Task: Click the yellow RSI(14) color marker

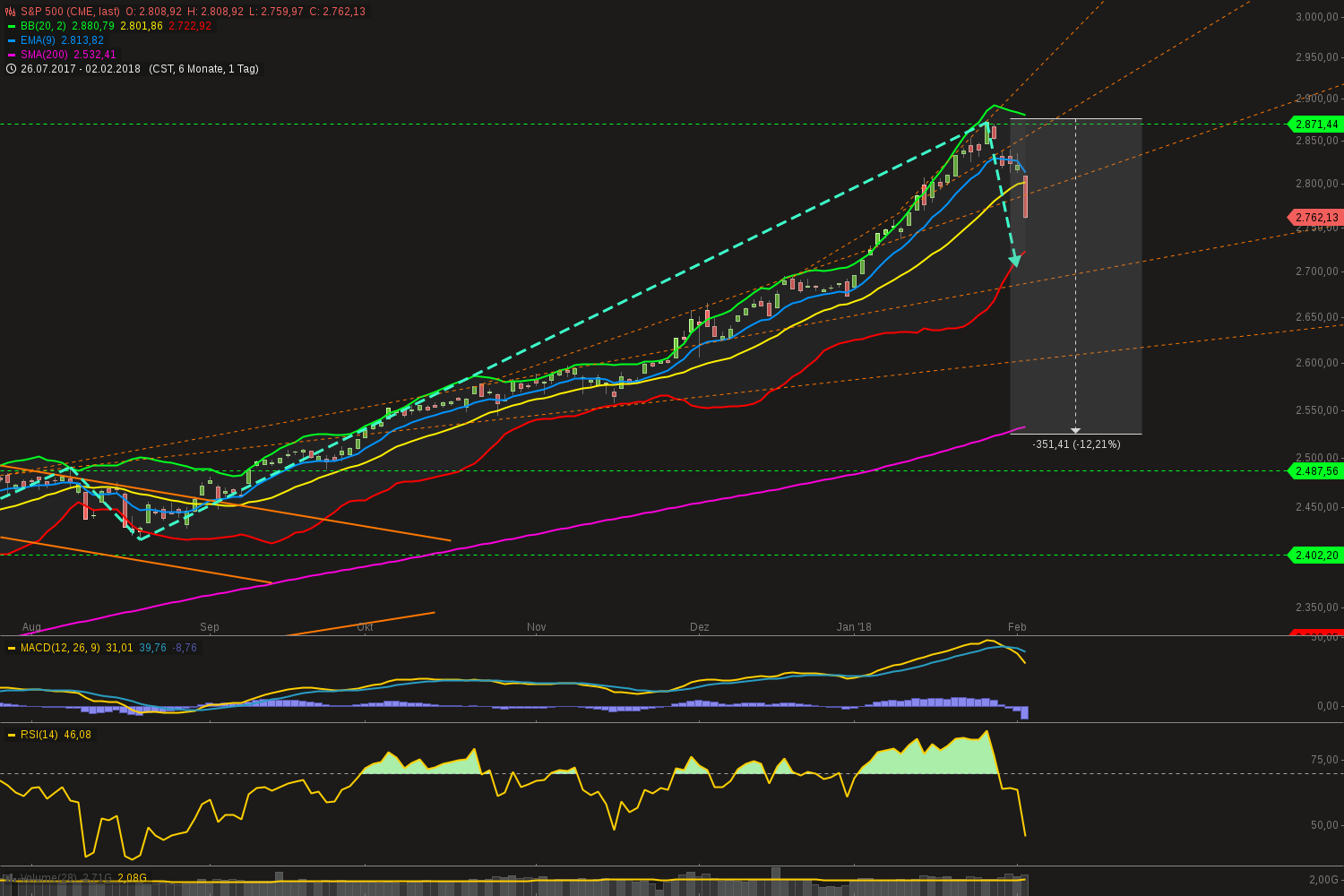Action: click(x=12, y=735)
